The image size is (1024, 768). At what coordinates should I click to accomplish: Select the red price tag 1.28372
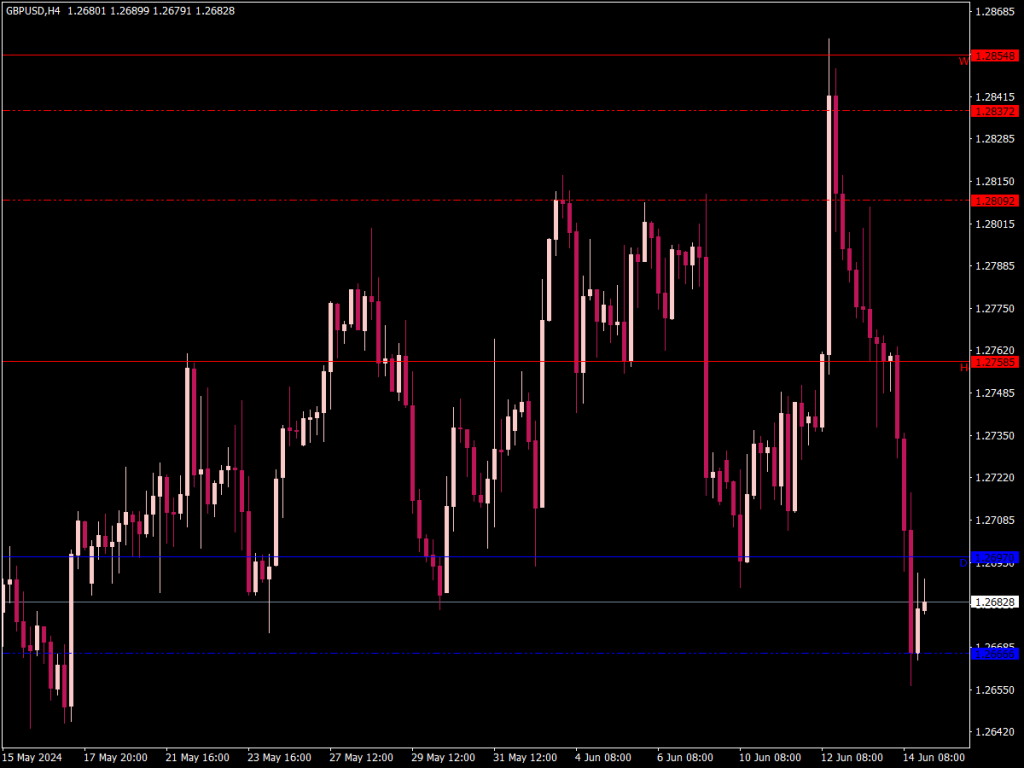point(995,112)
